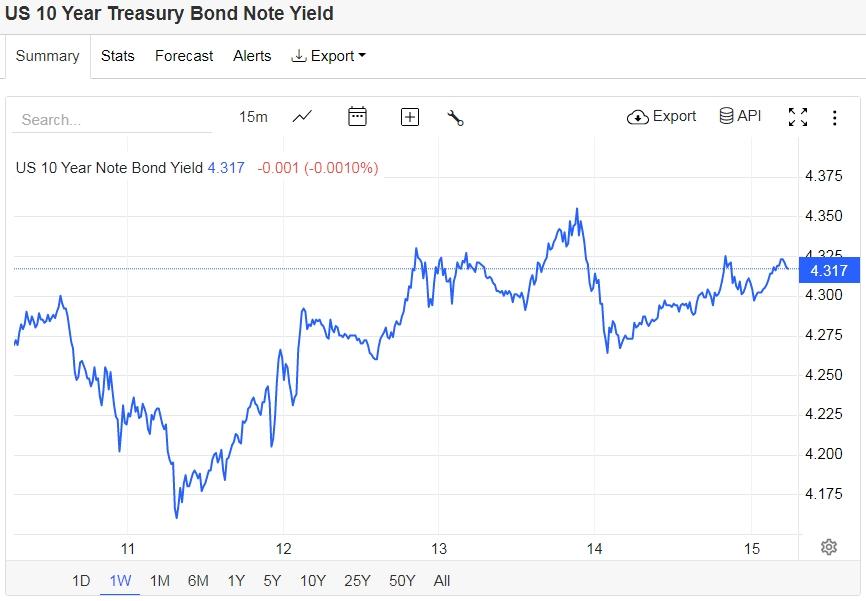Image resolution: width=866 pixels, height=601 pixels.
Task: Click the fullscreen expand icon
Action: 797,117
